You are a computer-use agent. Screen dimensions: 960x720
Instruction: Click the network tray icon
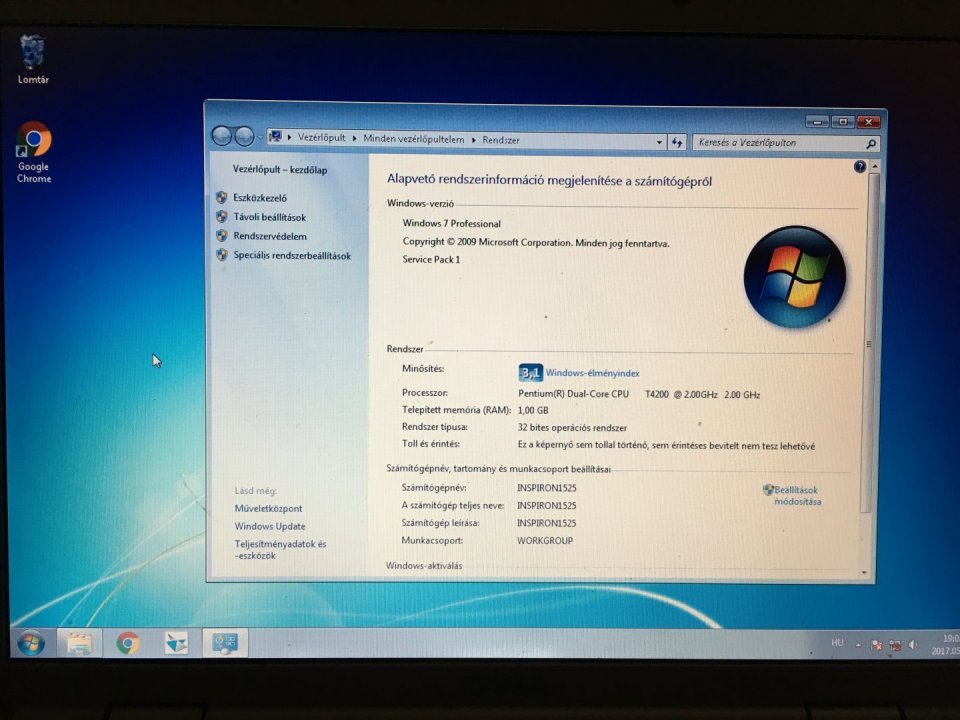[895, 645]
